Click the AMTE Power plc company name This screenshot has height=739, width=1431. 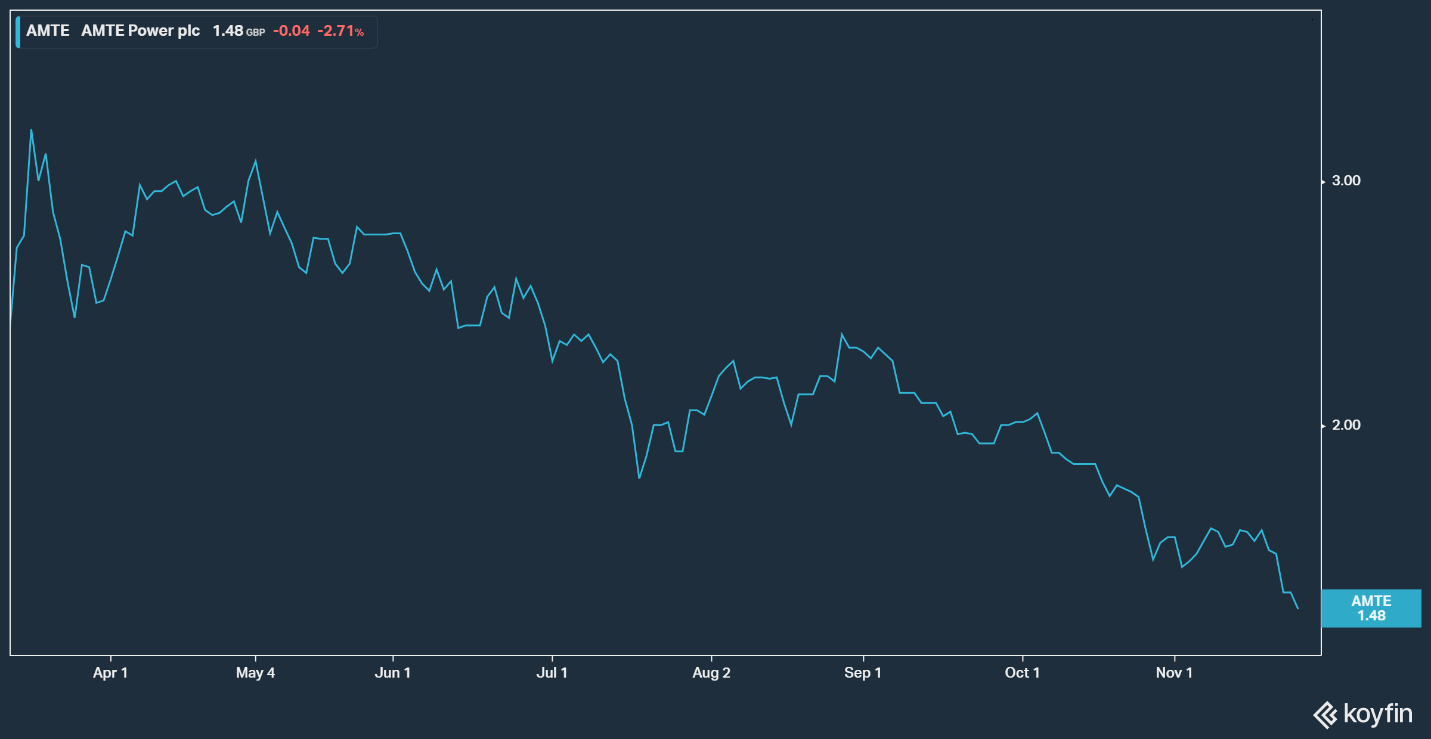(x=140, y=31)
